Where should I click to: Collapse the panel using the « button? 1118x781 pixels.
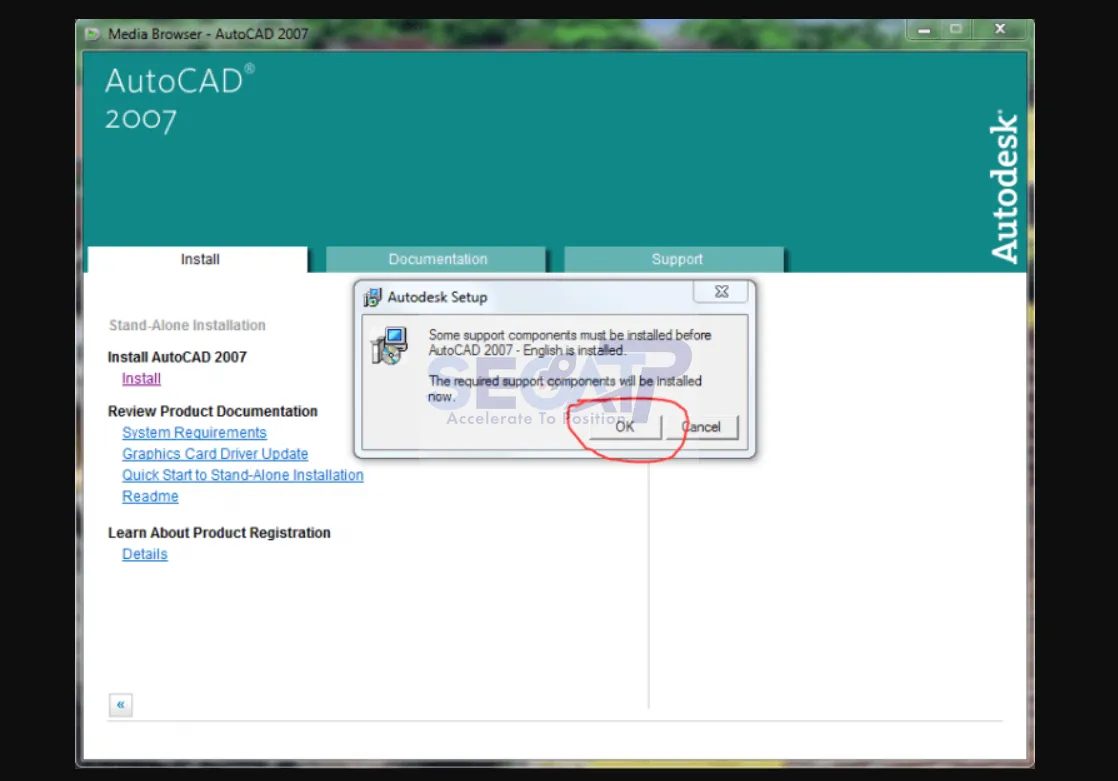(x=120, y=704)
